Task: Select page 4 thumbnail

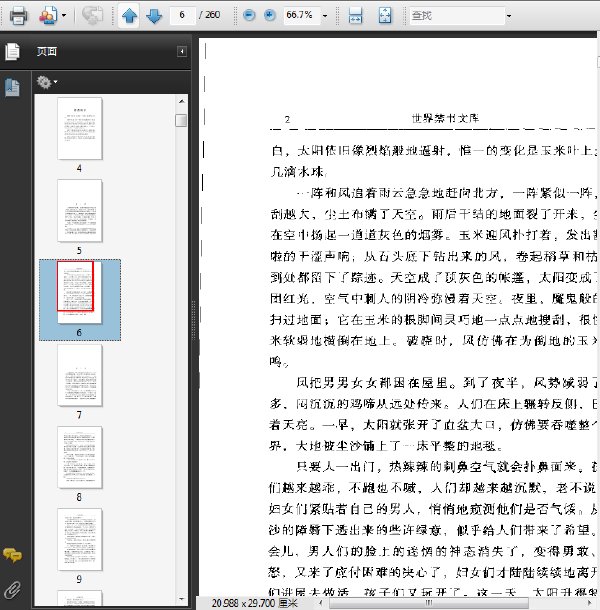Action: [80, 129]
